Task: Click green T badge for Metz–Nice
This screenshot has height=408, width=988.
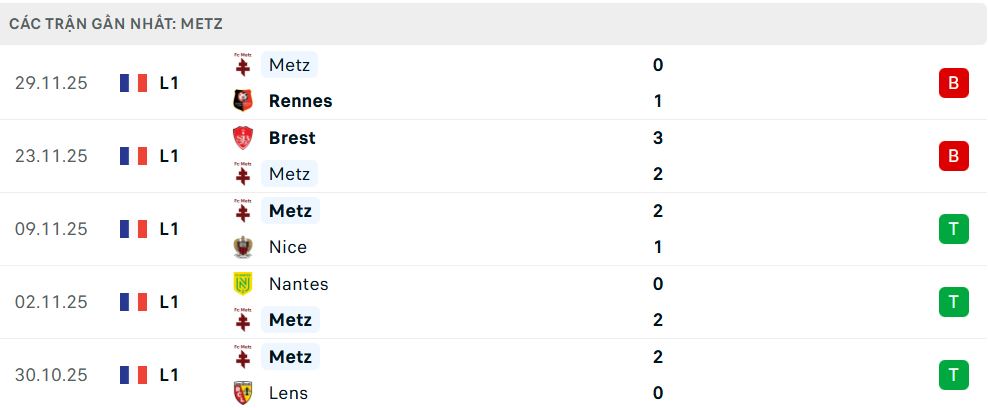Action: pyautogui.click(x=953, y=229)
